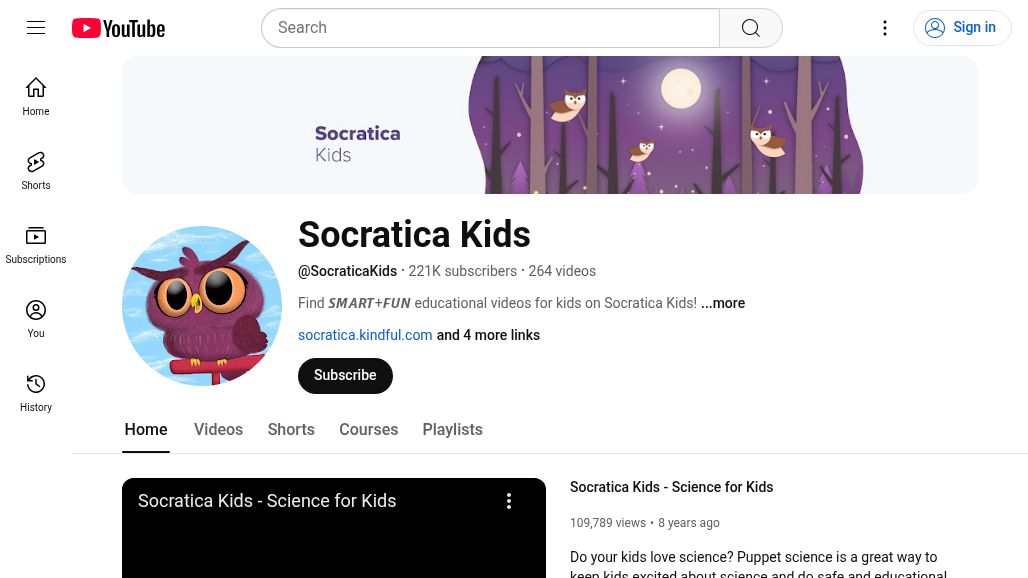Click the Sign in button
This screenshot has height=578, width=1028.
point(962,28)
